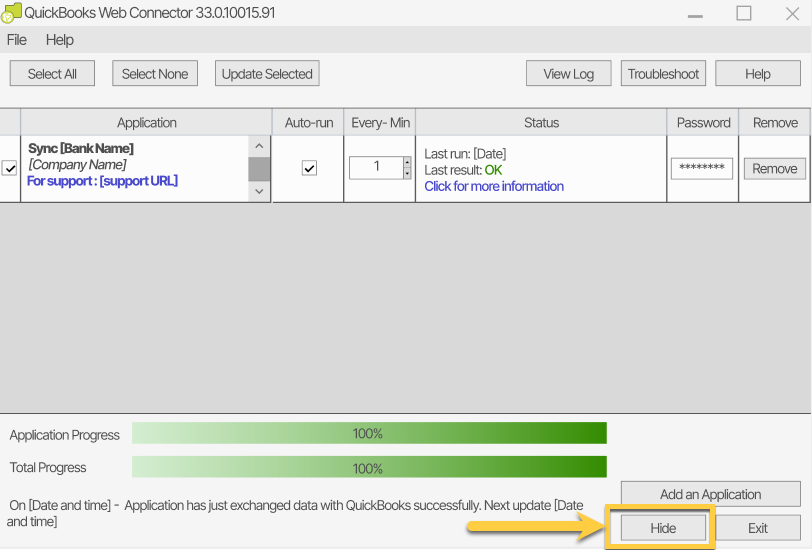Open the Click for more information link
812x550 pixels.
click(x=494, y=186)
